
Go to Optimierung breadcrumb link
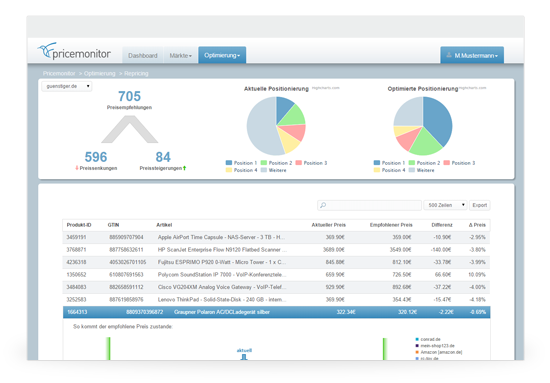pyautogui.click(x=100, y=73)
